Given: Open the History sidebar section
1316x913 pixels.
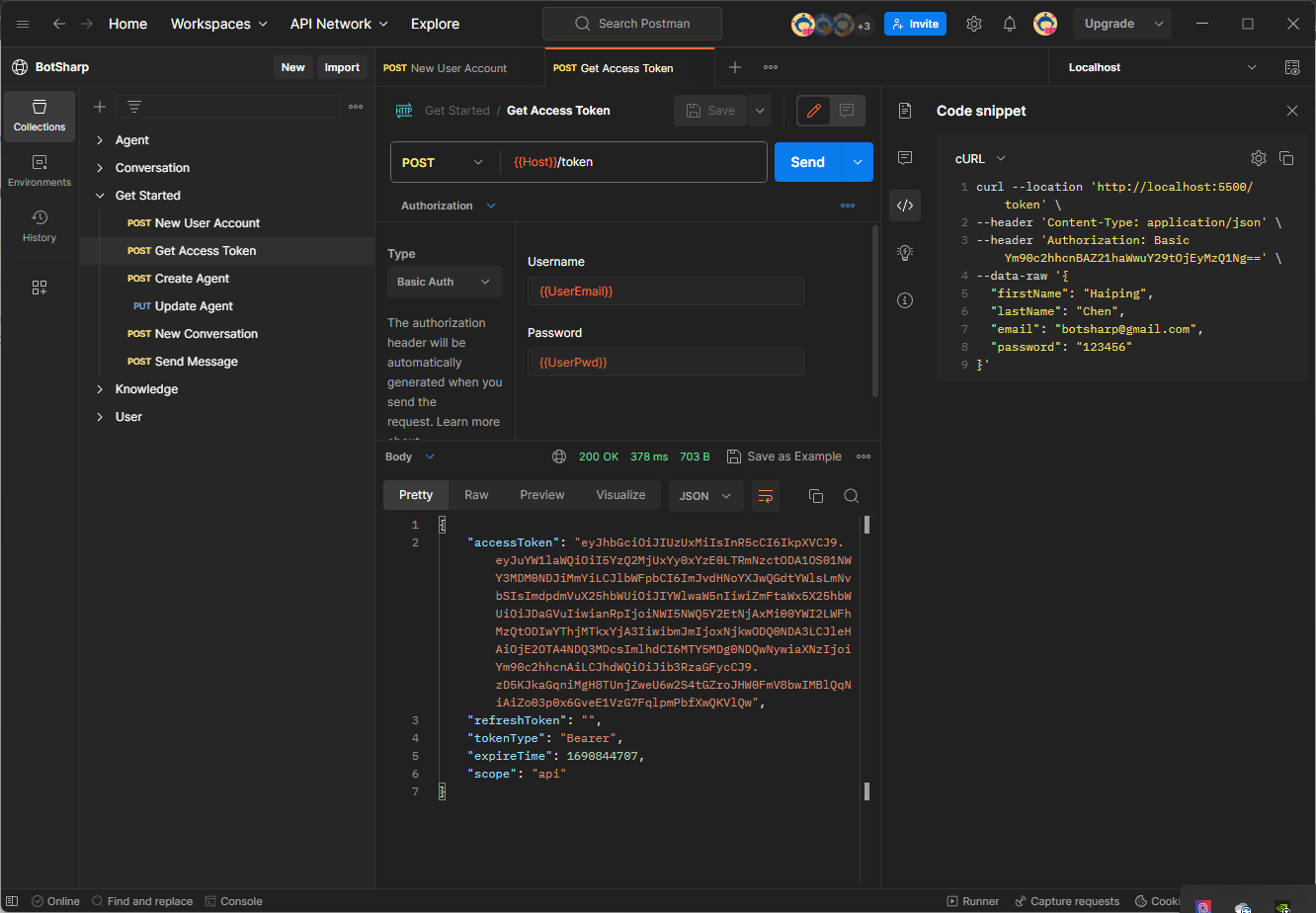Looking at the screenshot, I should [40, 226].
